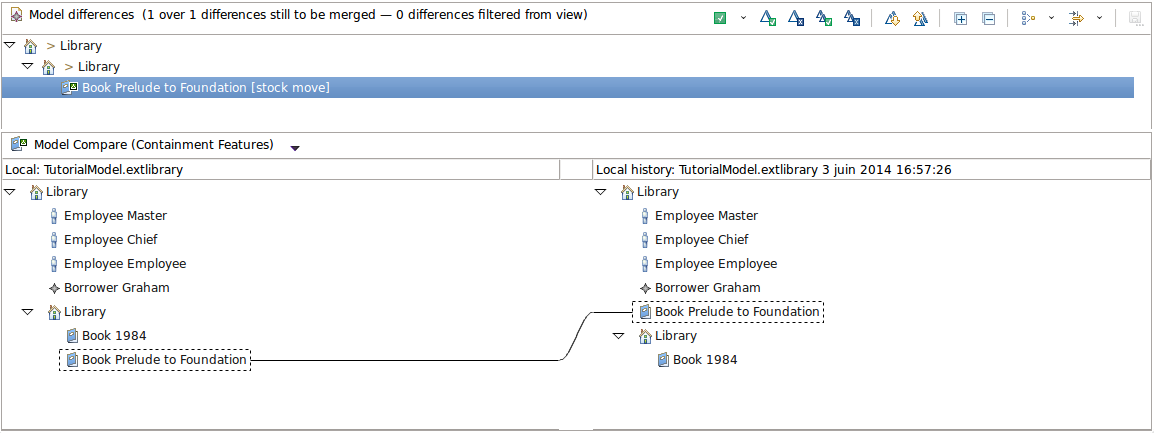Open the Model Compare (Containment Features) viewer menu
The height and width of the screenshot is (433, 1154).
(294, 148)
